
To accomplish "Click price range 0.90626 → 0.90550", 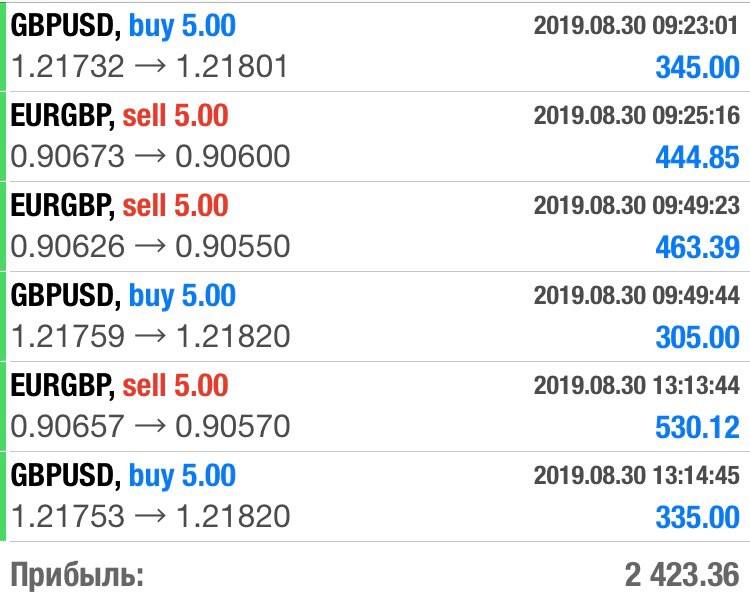I will point(150,246).
